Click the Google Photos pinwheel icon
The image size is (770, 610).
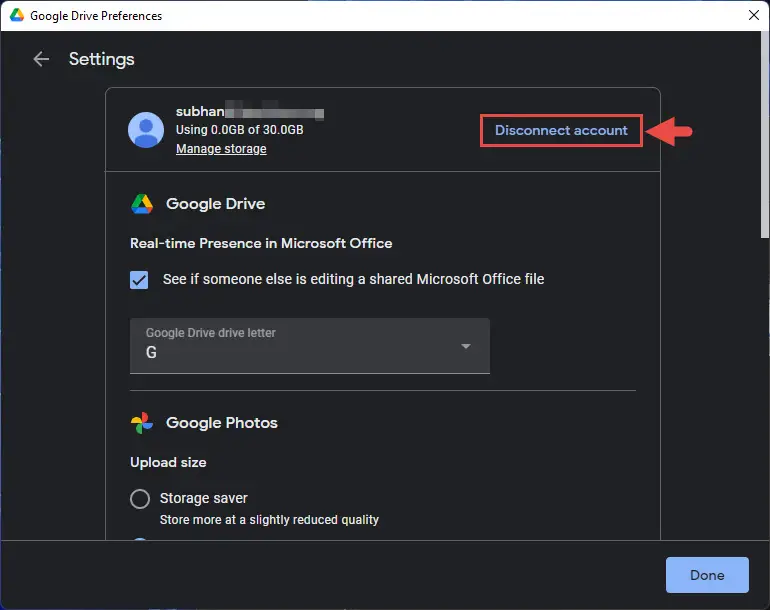(142, 423)
